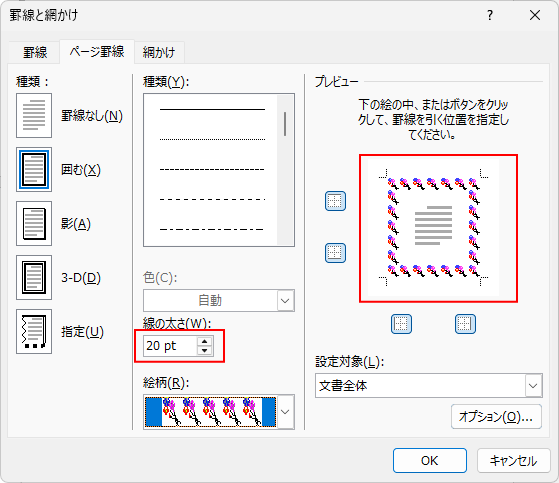Toggle the top border button in preview

click(335, 201)
